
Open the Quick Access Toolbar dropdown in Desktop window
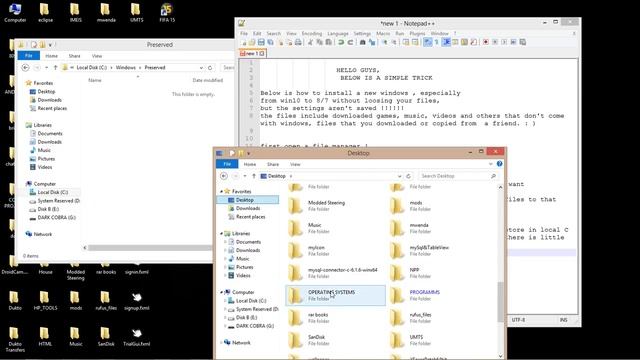click(x=249, y=153)
